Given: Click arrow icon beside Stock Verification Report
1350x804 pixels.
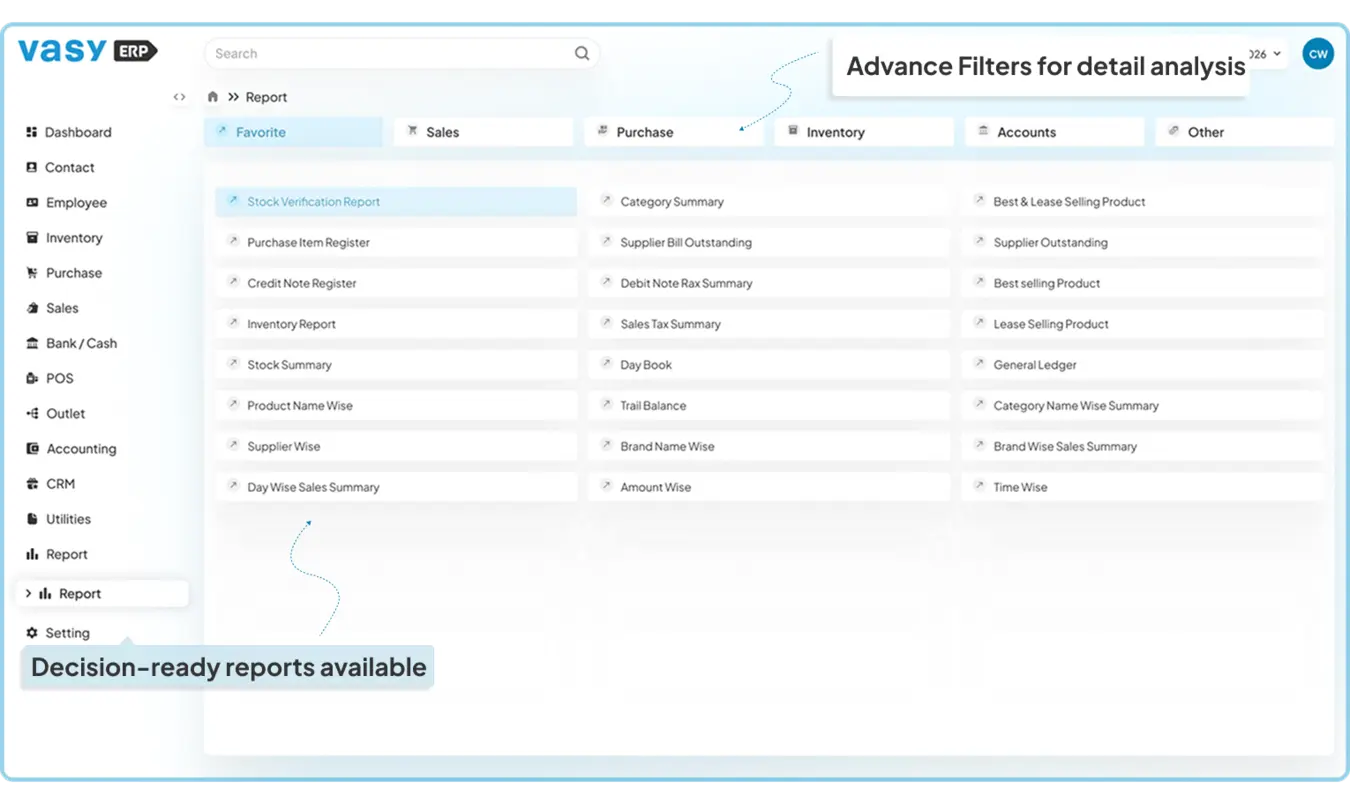Looking at the screenshot, I should coord(232,201).
